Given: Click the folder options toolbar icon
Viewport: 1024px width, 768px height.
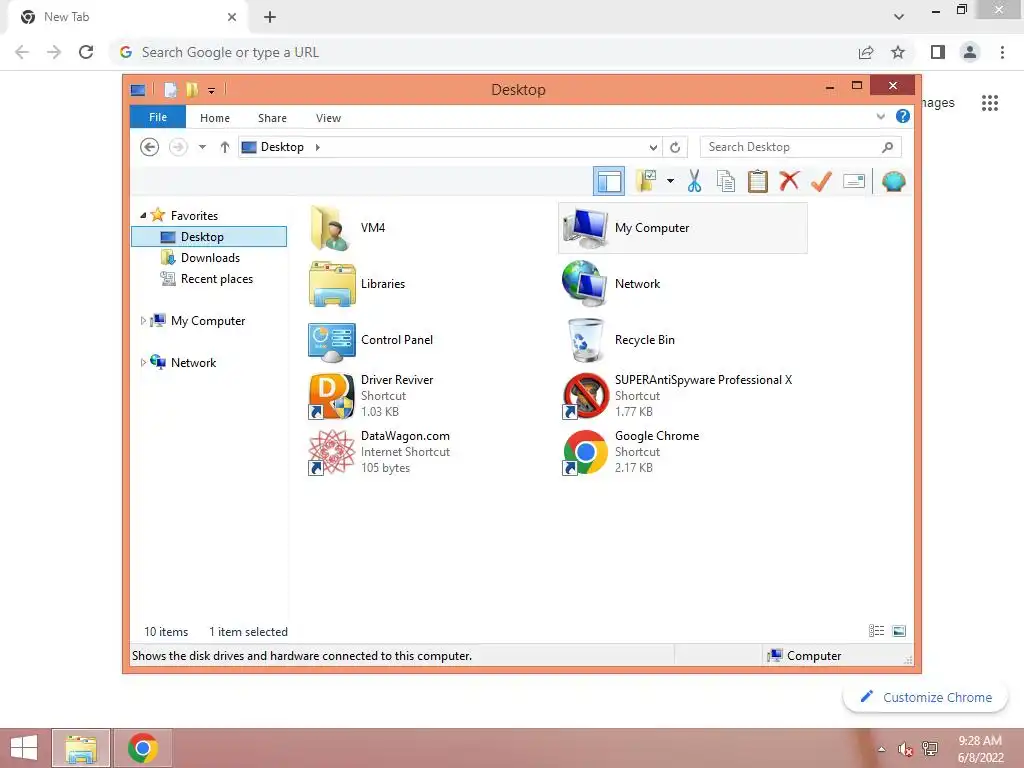Looking at the screenshot, I should [646, 181].
